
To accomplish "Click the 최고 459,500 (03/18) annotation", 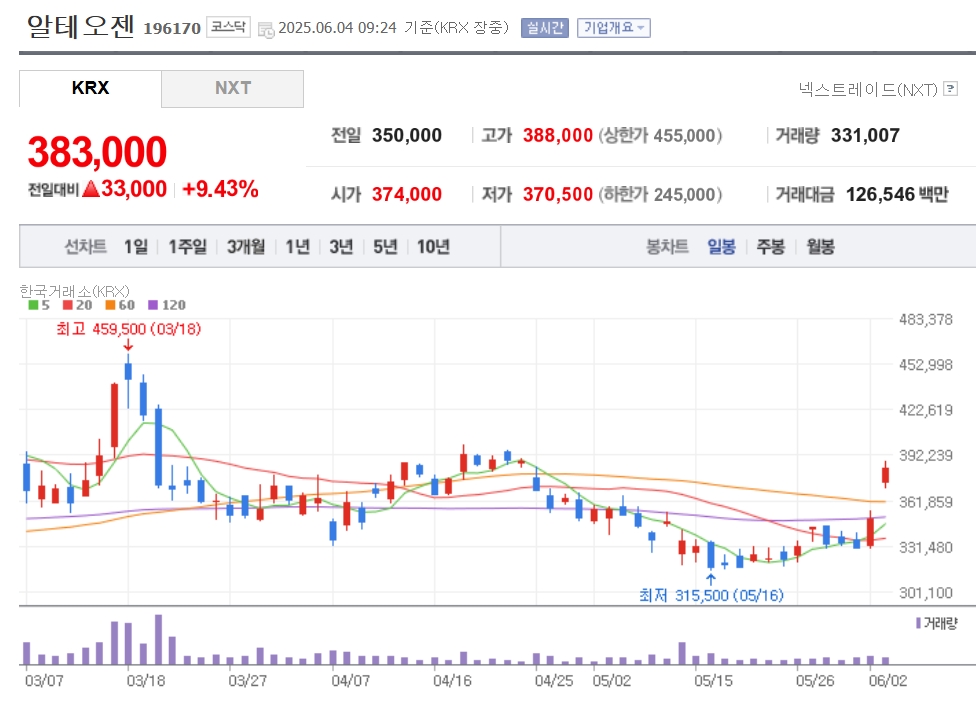I will pyautogui.click(x=129, y=329).
